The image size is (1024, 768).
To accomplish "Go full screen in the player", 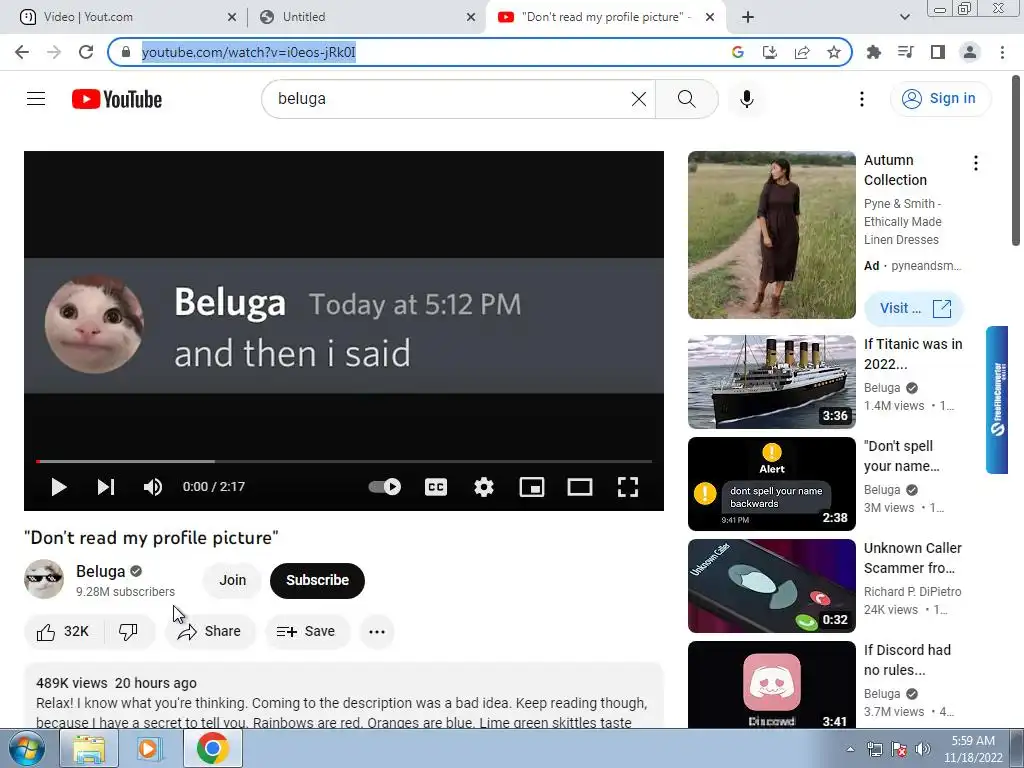I will (628, 487).
